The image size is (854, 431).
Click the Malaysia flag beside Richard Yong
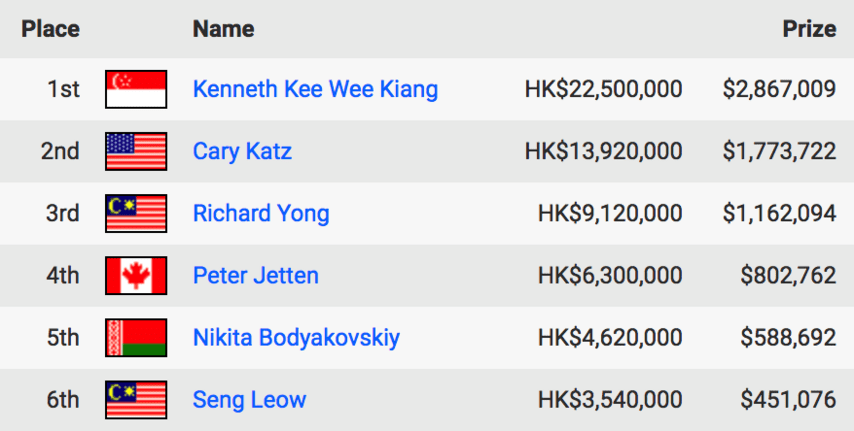click(136, 214)
